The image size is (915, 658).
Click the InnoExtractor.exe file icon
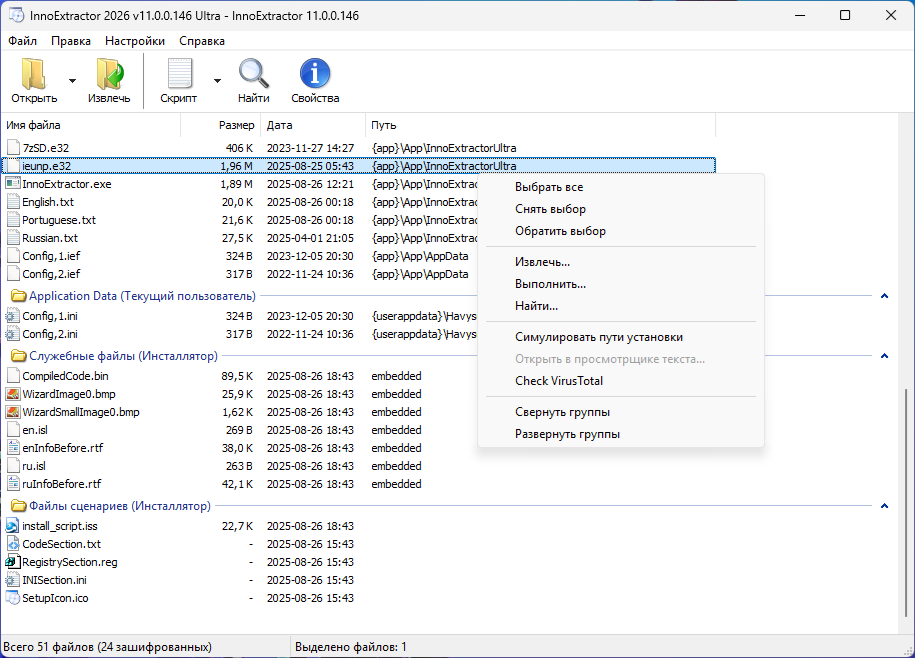13,184
